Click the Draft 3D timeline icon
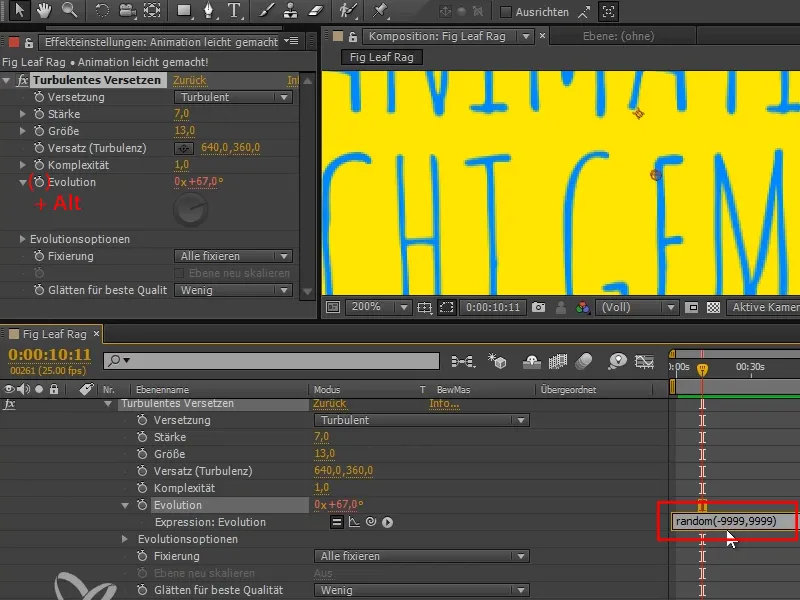Viewport: 800px width, 600px height. [x=497, y=361]
